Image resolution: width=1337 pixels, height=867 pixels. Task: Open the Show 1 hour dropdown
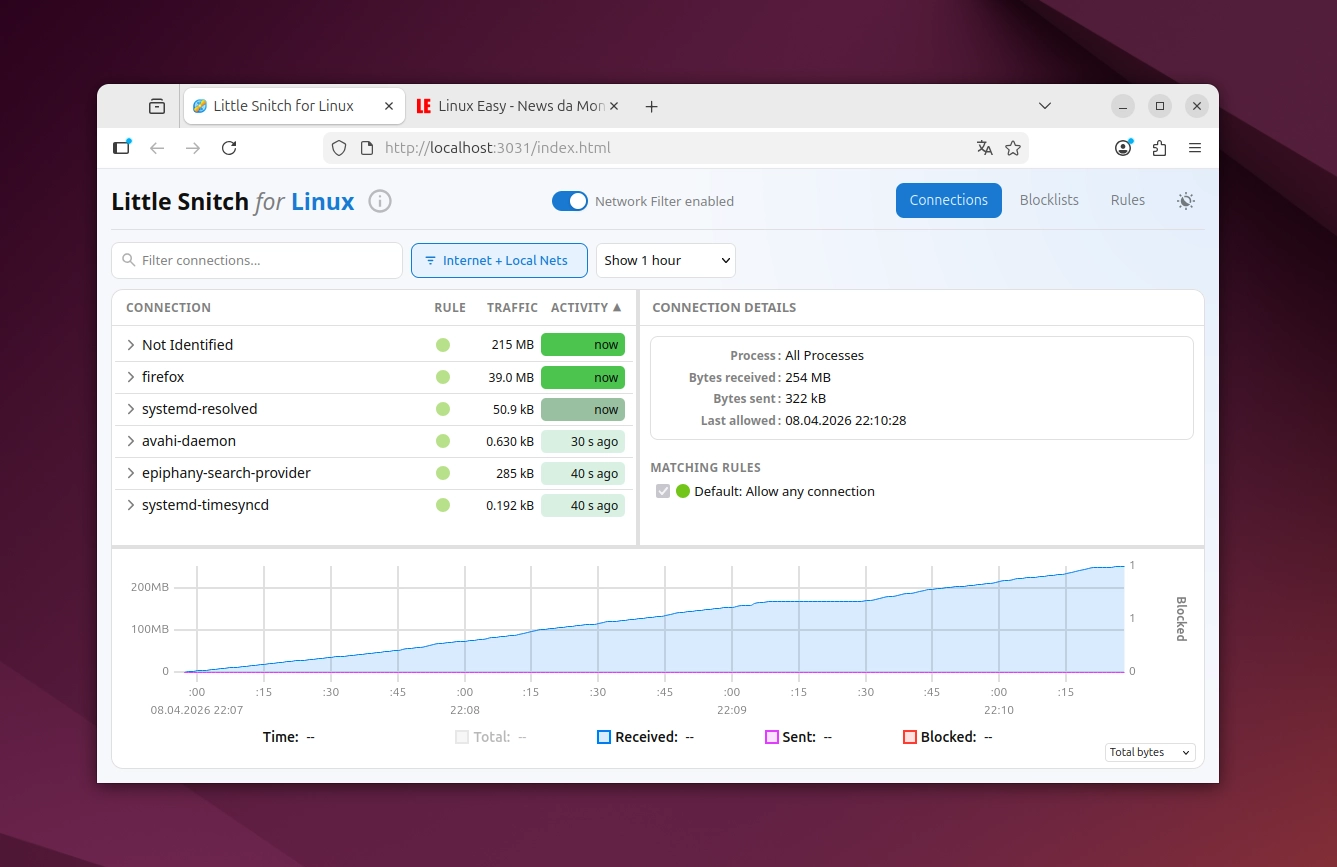pos(665,260)
